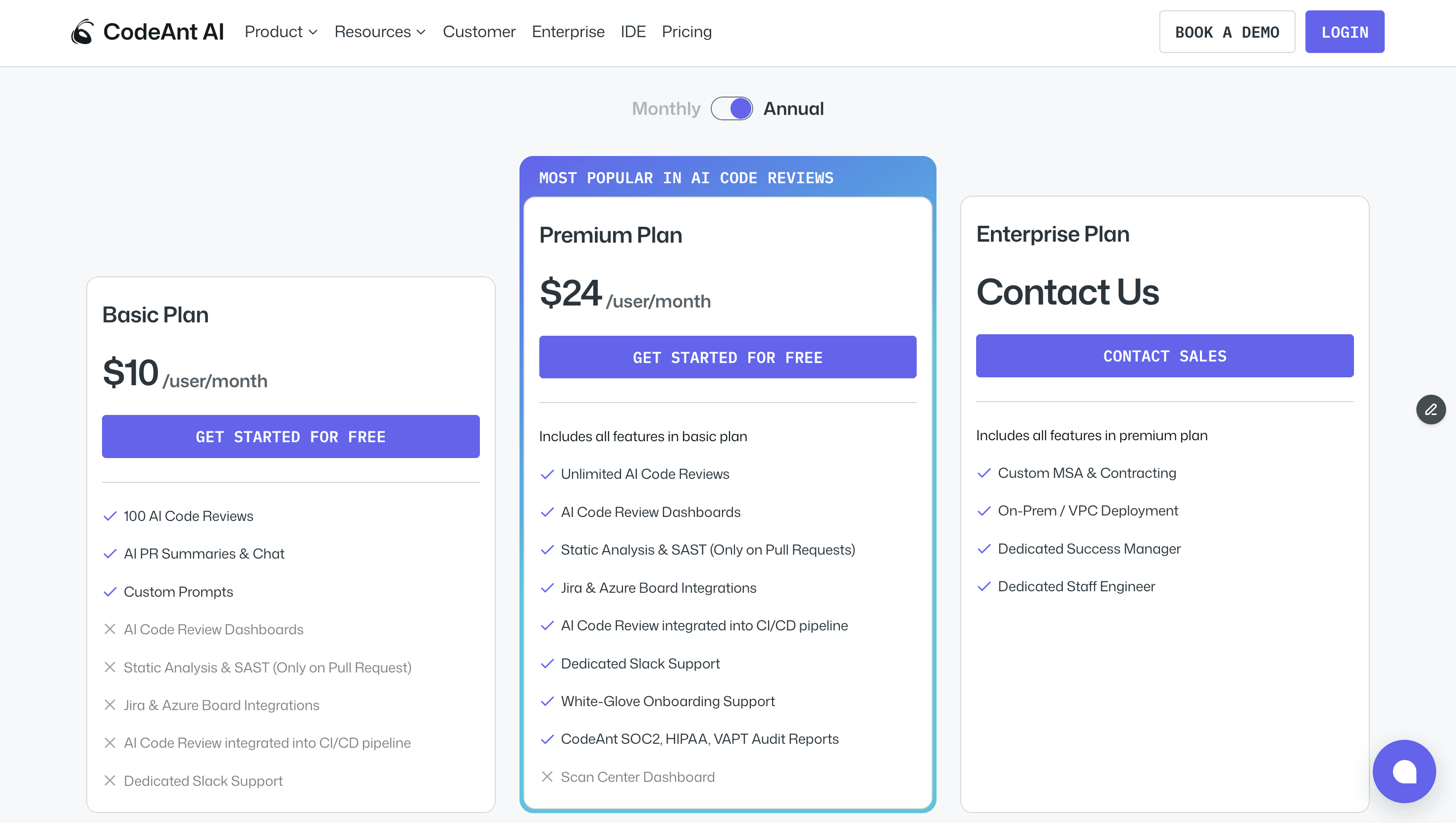
Task: Click X icon next to Dedicated Slack Support in Basic Plan
Action: [109, 780]
